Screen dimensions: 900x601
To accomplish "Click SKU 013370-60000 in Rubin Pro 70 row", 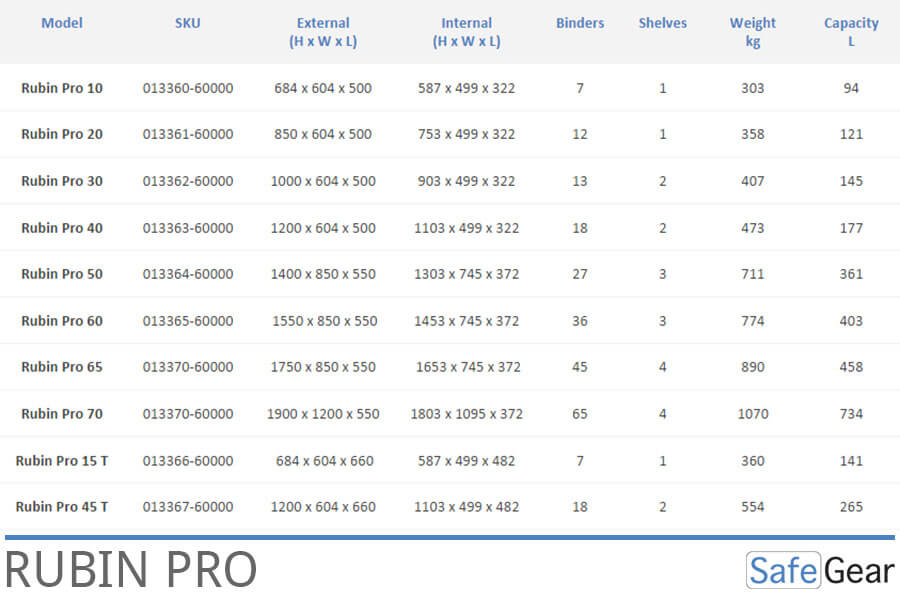I will coord(188,414).
